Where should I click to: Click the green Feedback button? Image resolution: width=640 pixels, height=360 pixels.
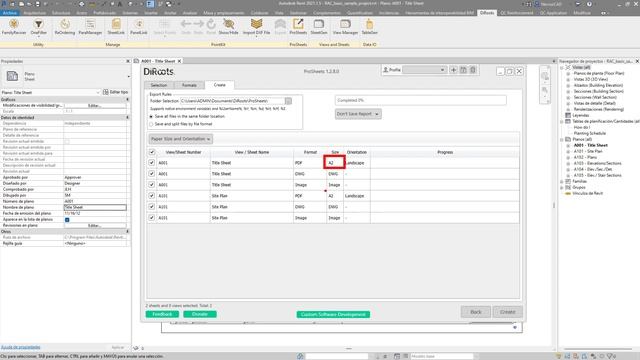pos(162,314)
